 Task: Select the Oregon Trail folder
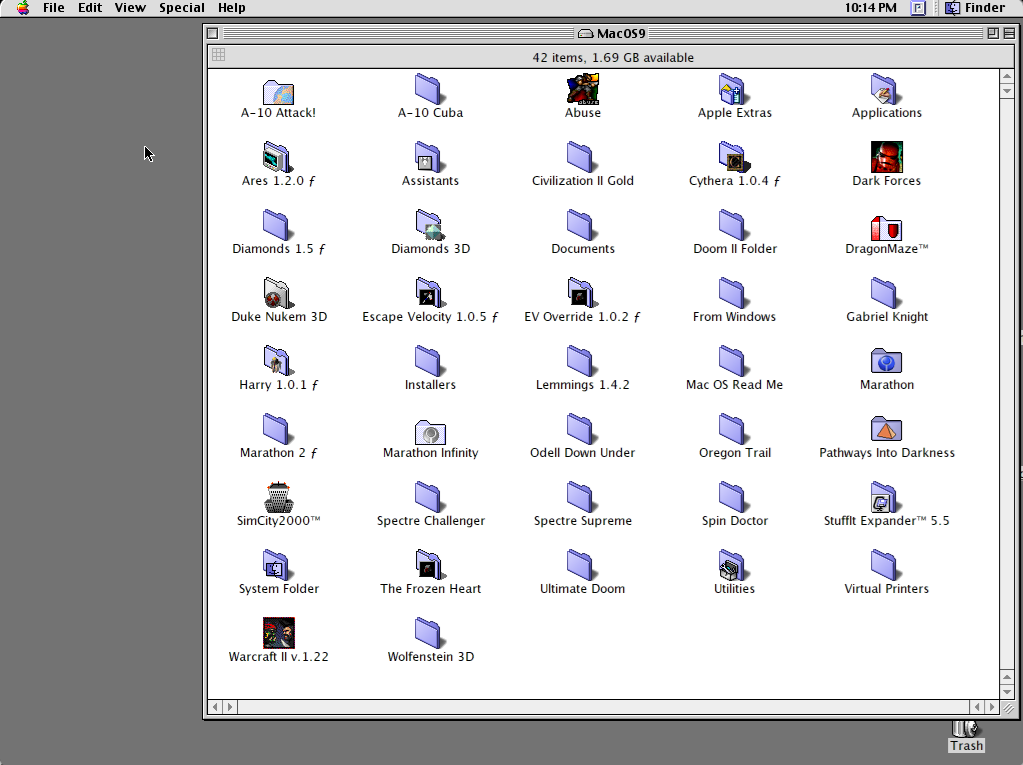pyautogui.click(x=733, y=428)
